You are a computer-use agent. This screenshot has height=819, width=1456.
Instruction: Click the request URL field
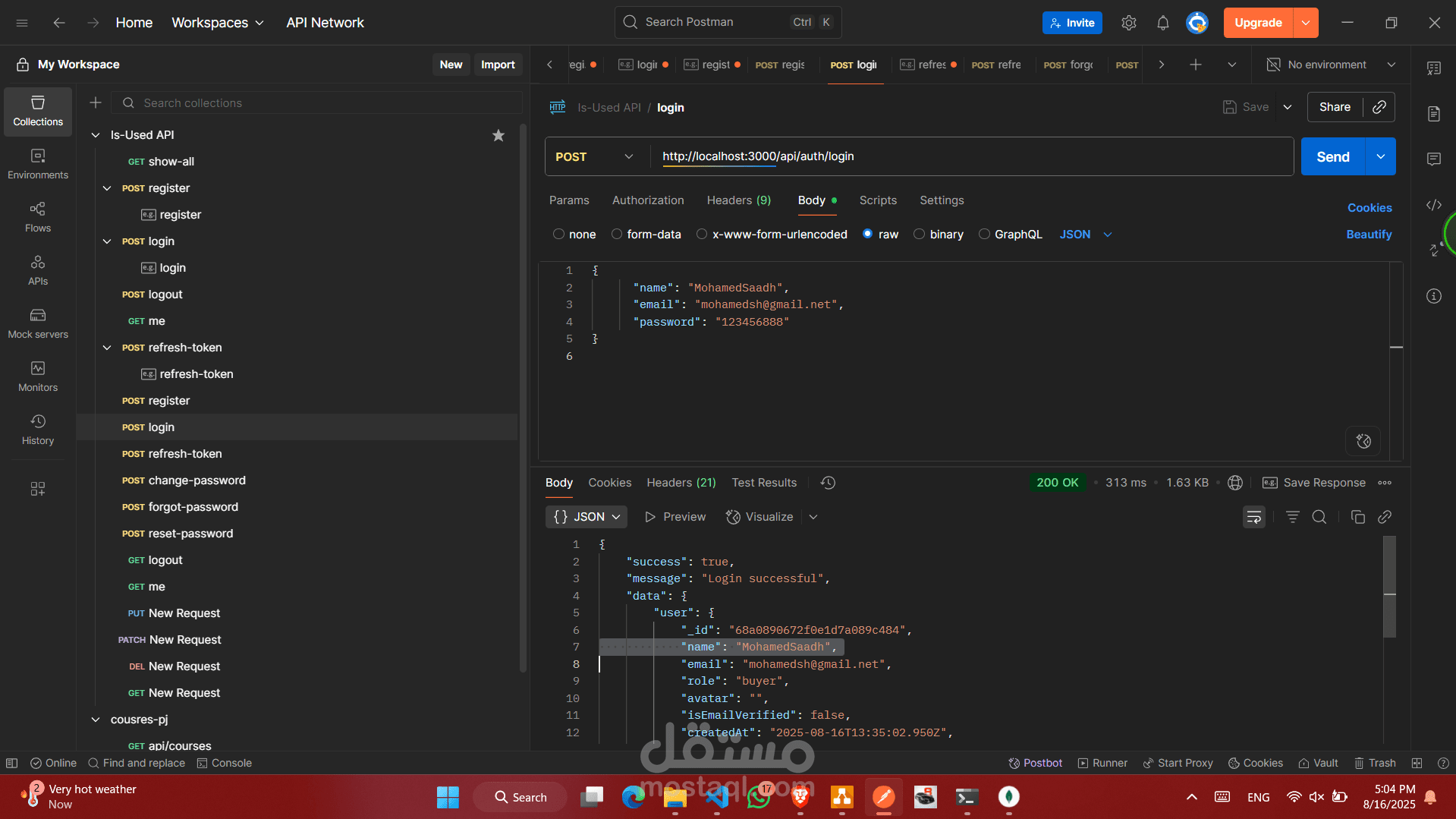click(x=971, y=156)
